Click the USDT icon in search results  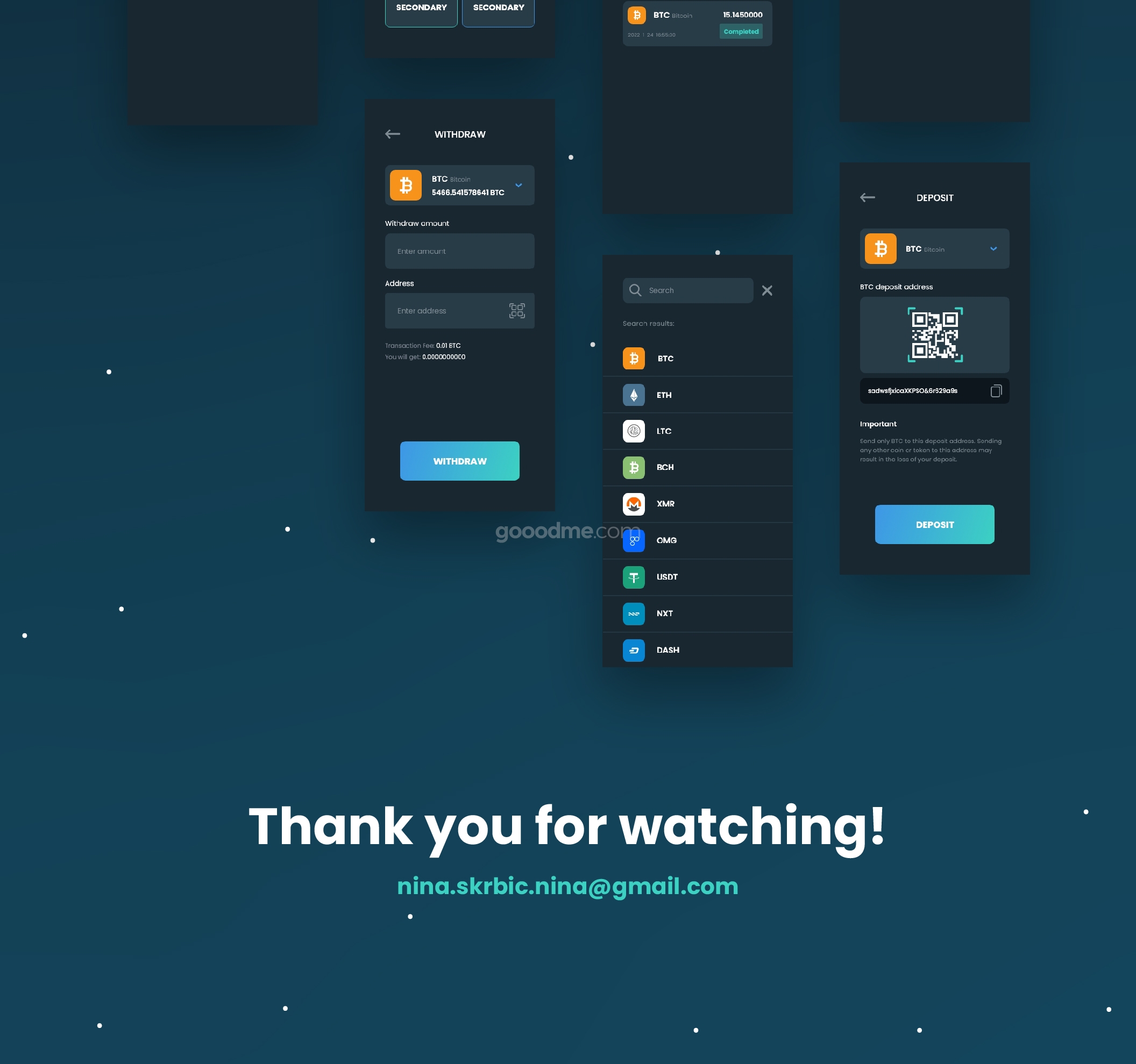(x=634, y=577)
